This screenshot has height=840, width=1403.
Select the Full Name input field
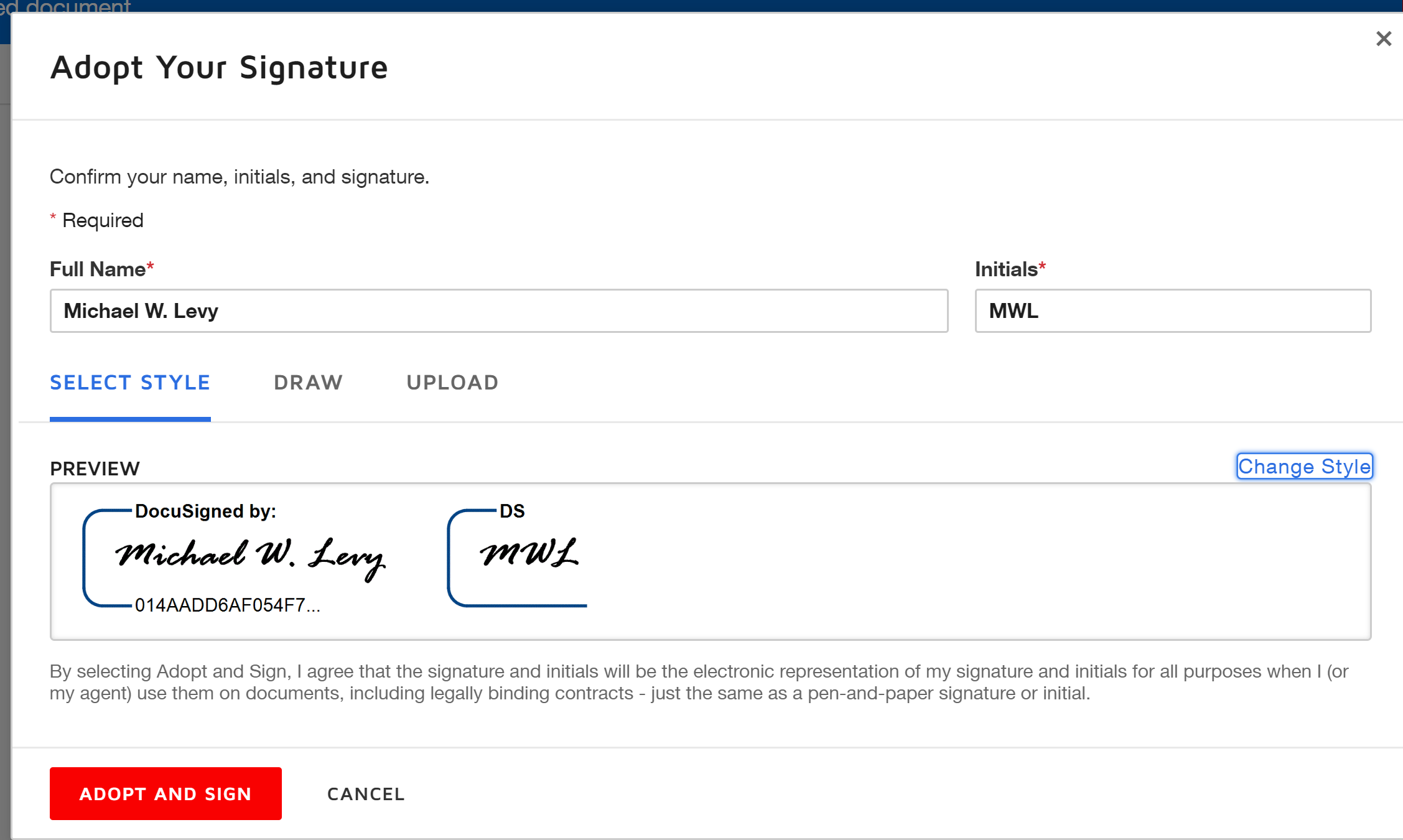click(x=498, y=310)
